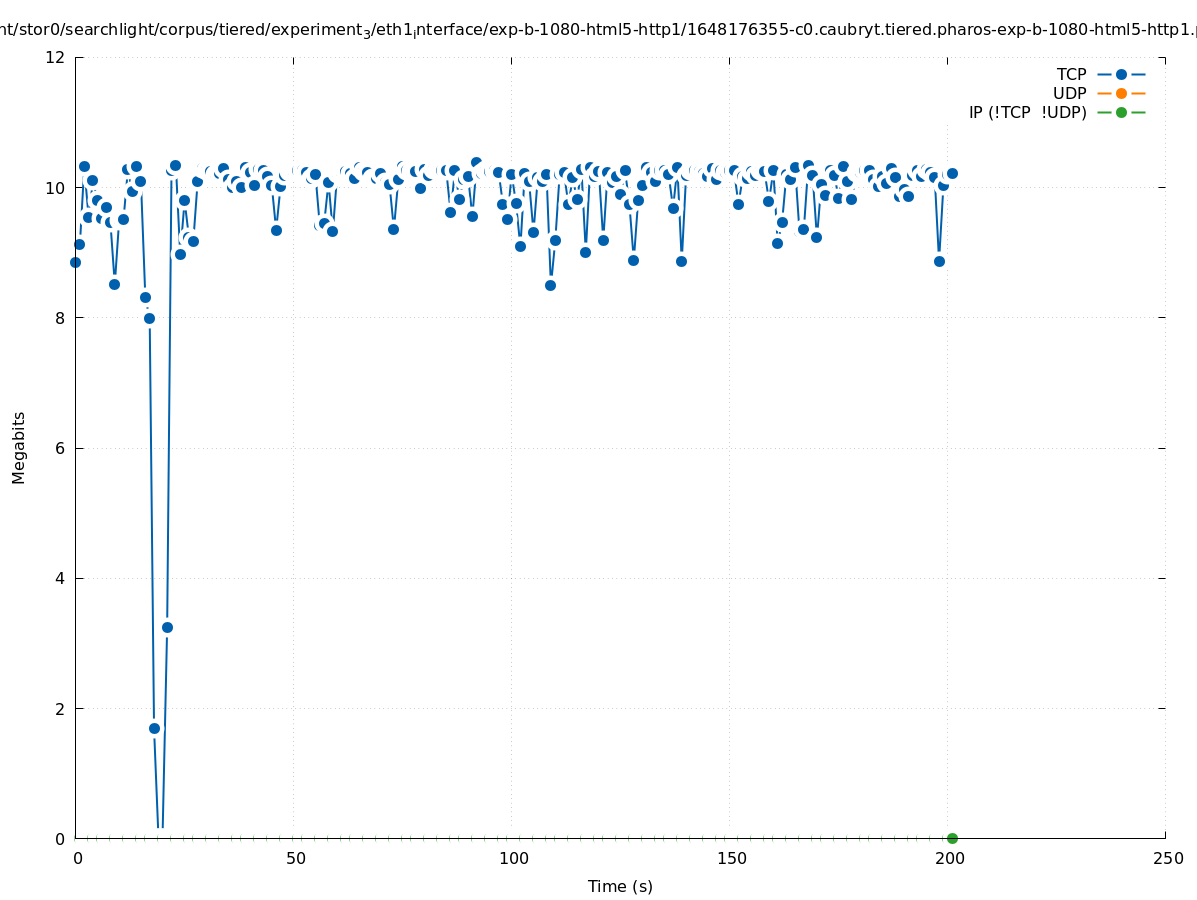1197x900 pixels.
Task: Click the TCP legend text label
Action: click(x=1071, y=74)
